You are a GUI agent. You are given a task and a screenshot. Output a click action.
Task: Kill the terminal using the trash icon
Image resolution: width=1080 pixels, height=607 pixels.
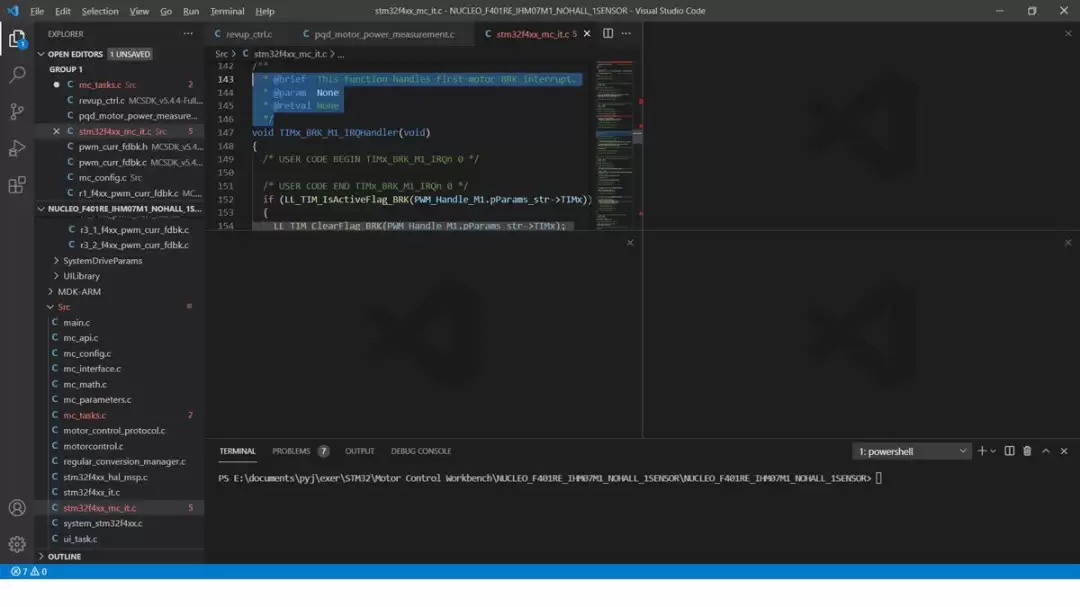pyautogui.click(x=1028, y=451)
